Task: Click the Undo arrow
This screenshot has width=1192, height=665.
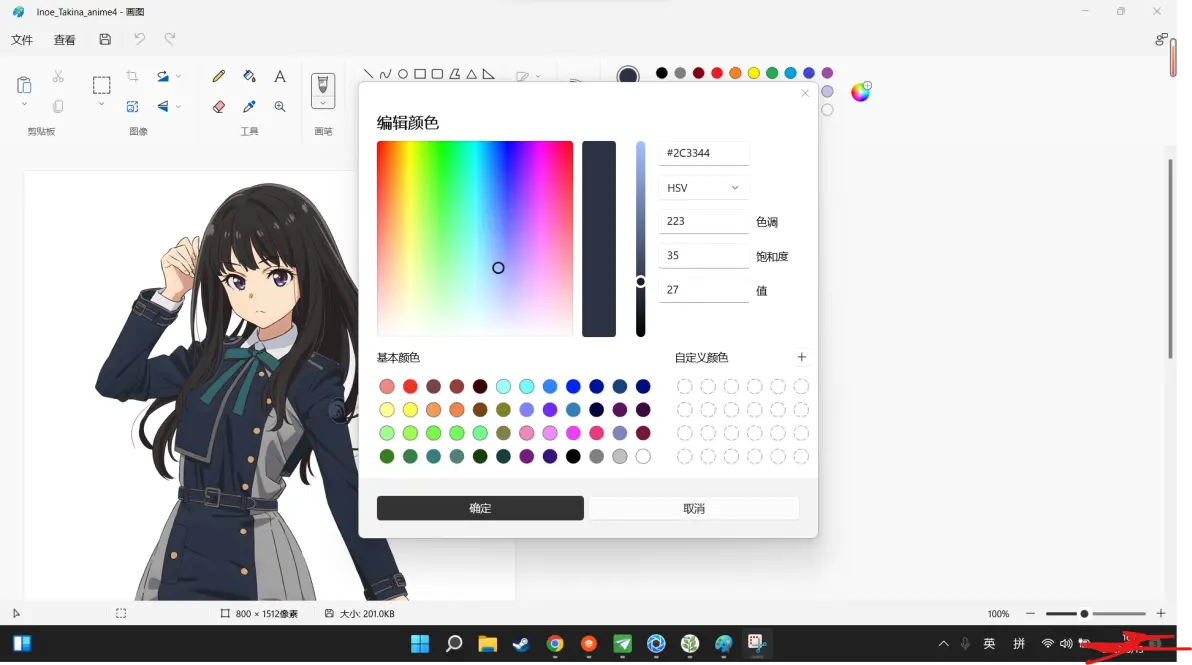Action: 139,39
